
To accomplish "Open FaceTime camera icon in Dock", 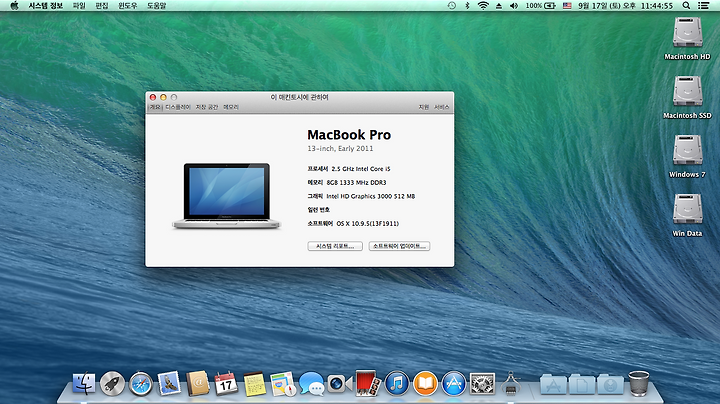I will click(x=340, y=384).
